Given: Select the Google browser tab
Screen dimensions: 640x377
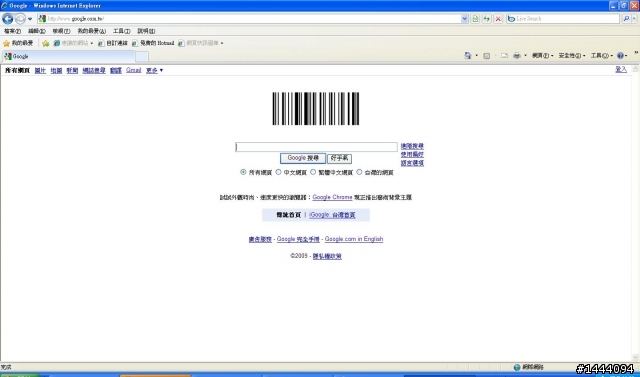Looking at the screenshot, I should 68,56.
